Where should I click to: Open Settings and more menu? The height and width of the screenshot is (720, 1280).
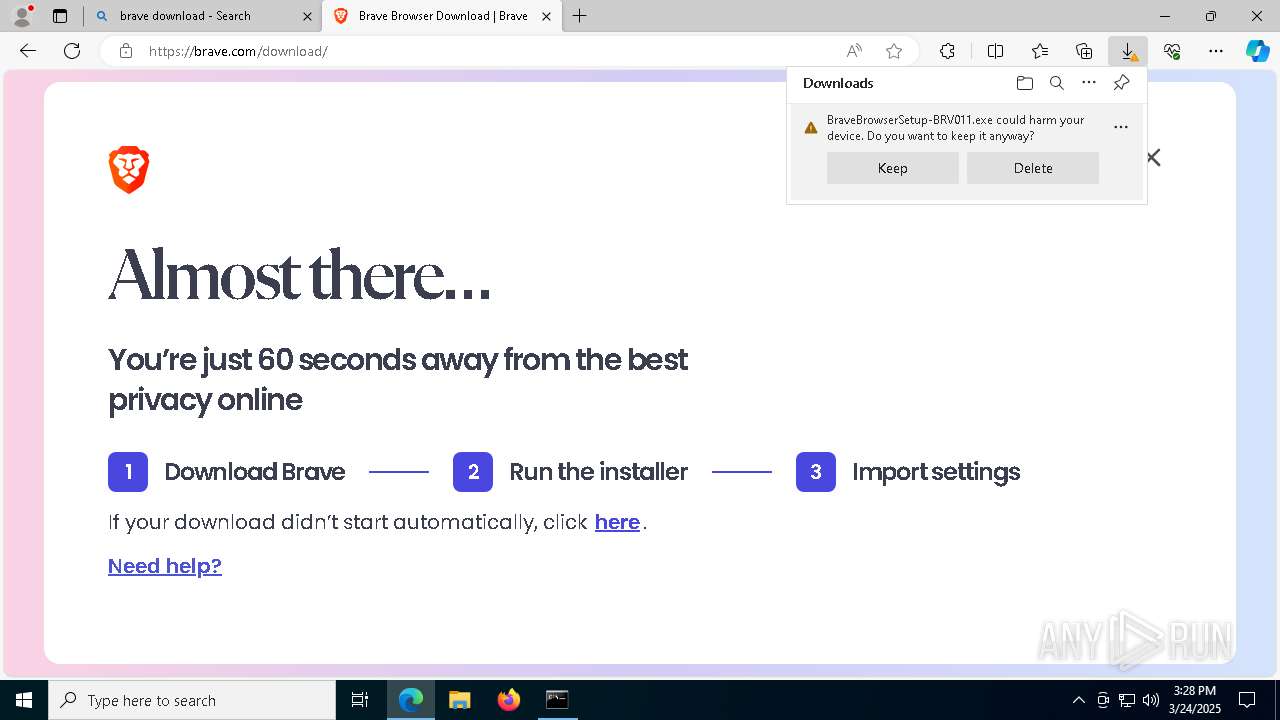1216,51
